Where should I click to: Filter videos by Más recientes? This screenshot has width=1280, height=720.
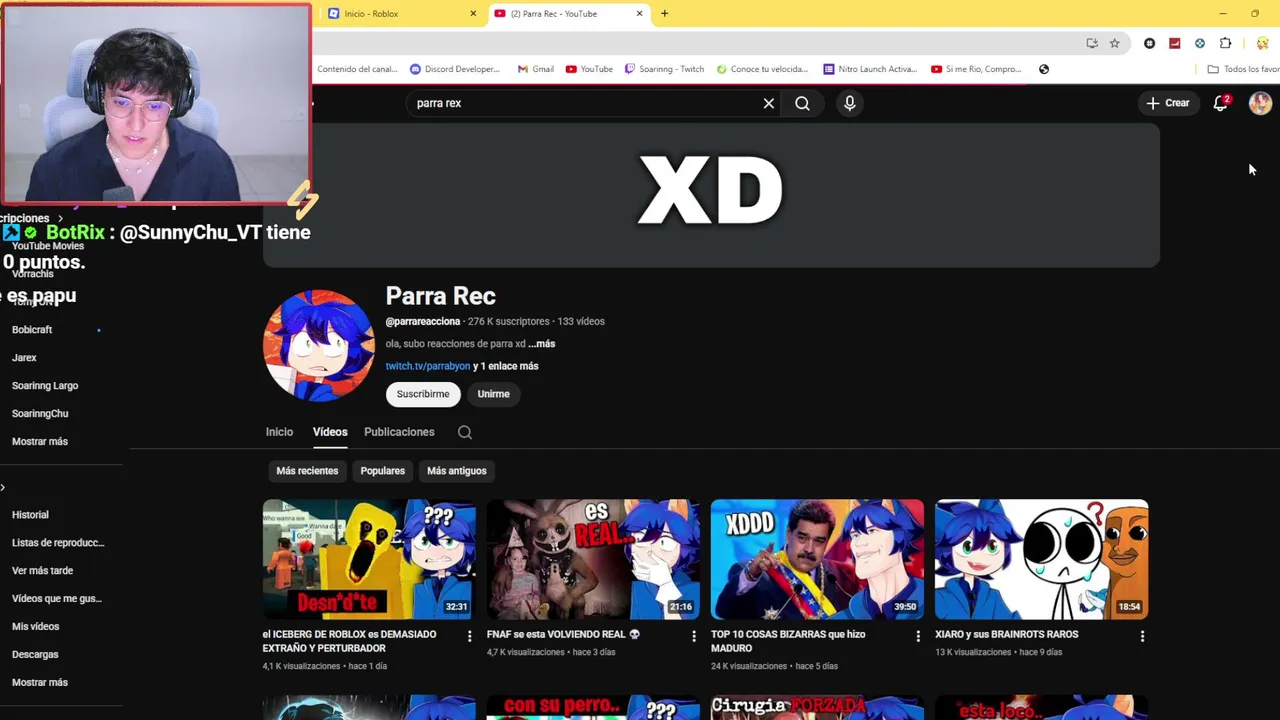point(307,471)
